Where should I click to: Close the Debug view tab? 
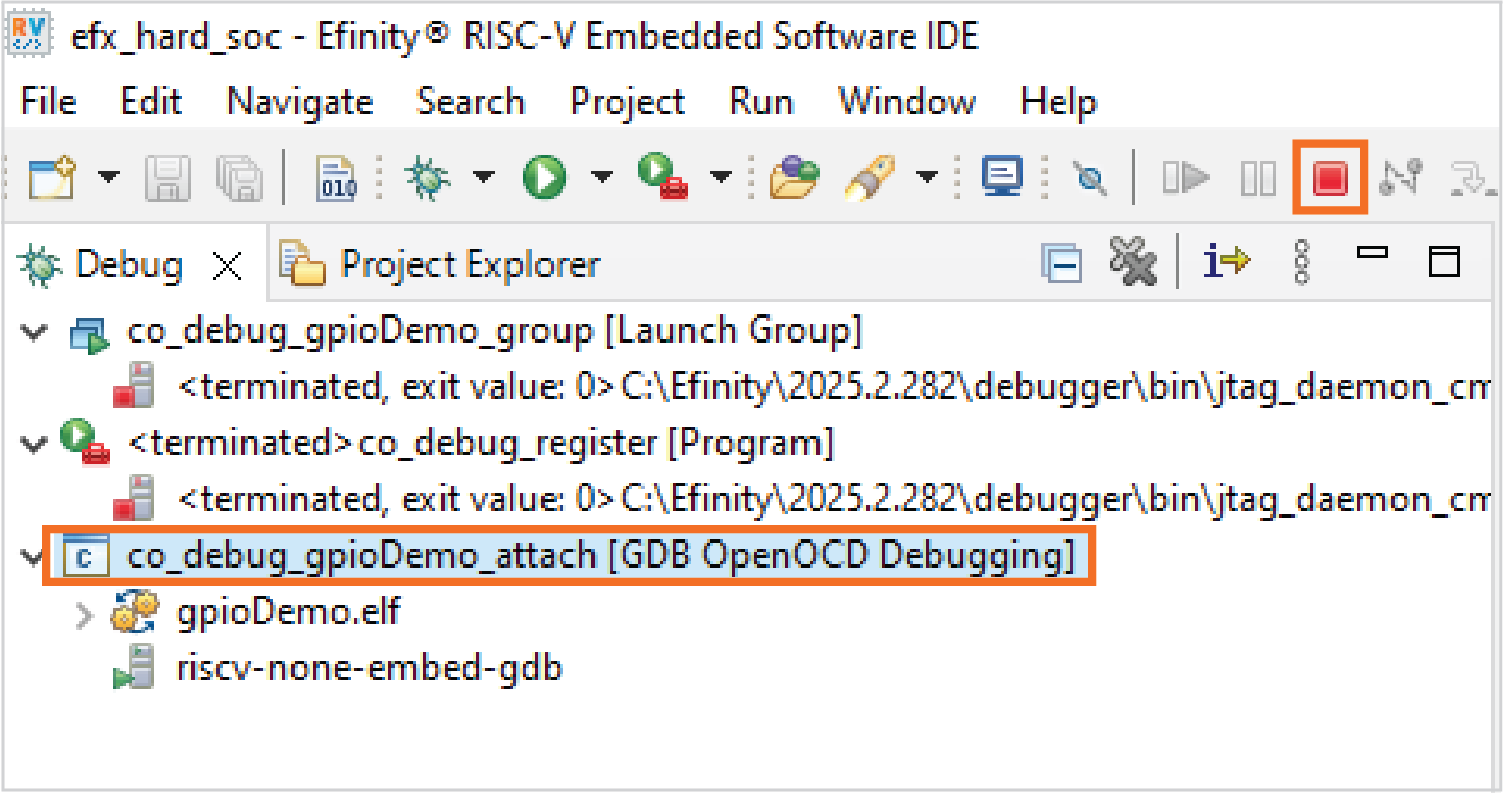coord(229,265)
